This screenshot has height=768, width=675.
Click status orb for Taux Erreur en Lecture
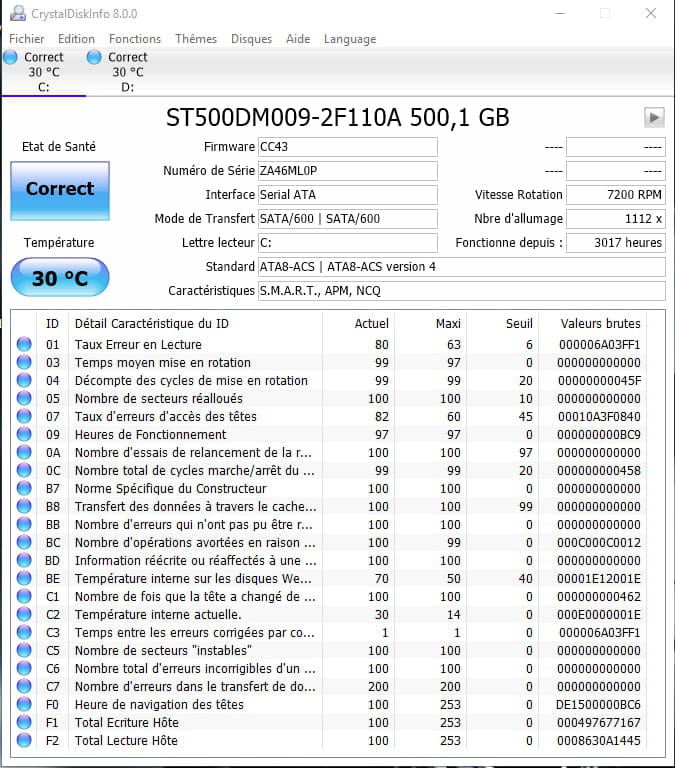[25, 345]
